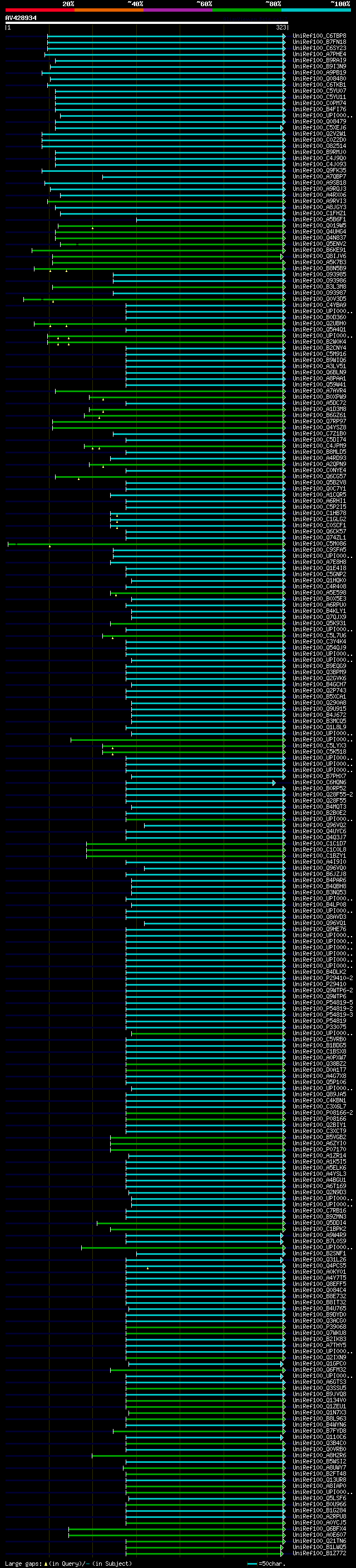Select label UniRef100_C5XEJ6
This screenshot has height=1568, width=356.
point(319,128)
